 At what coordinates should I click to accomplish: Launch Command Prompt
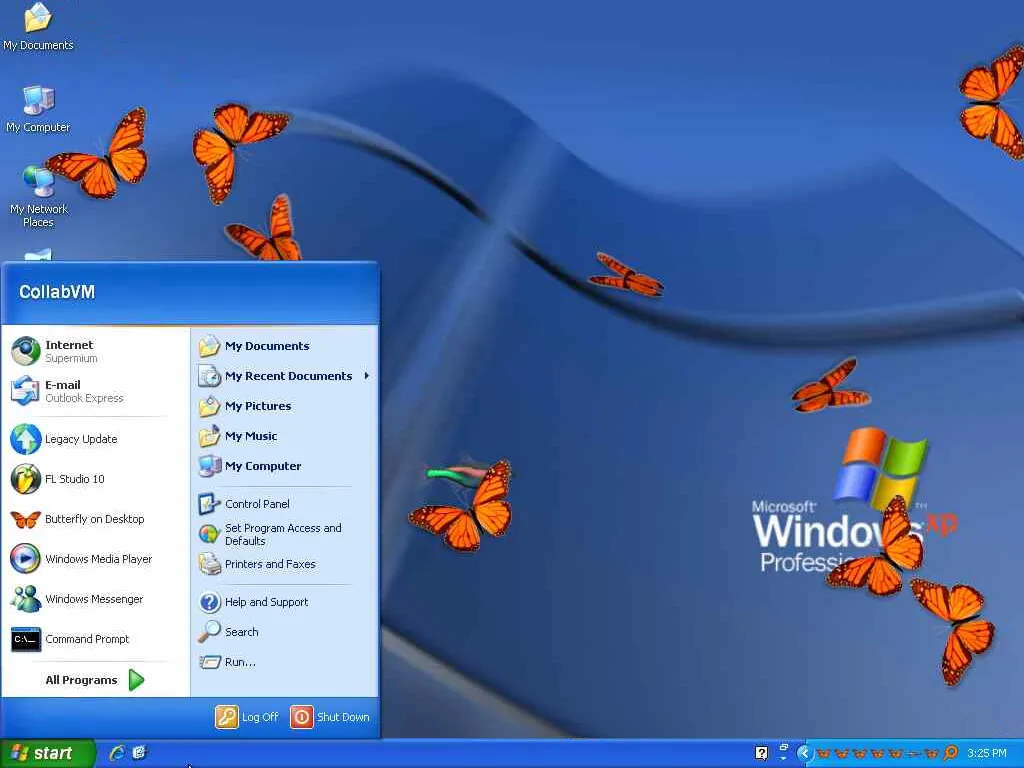tap(96, 639)
